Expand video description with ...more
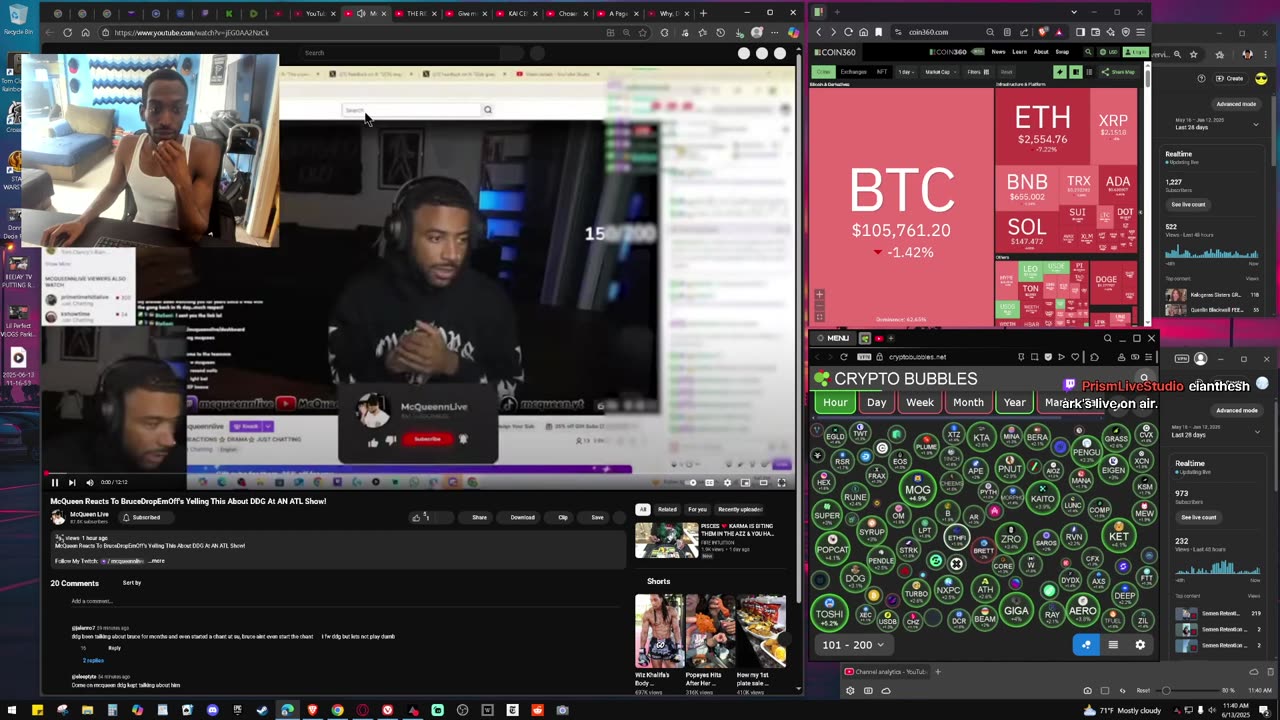 pos(156,561)
